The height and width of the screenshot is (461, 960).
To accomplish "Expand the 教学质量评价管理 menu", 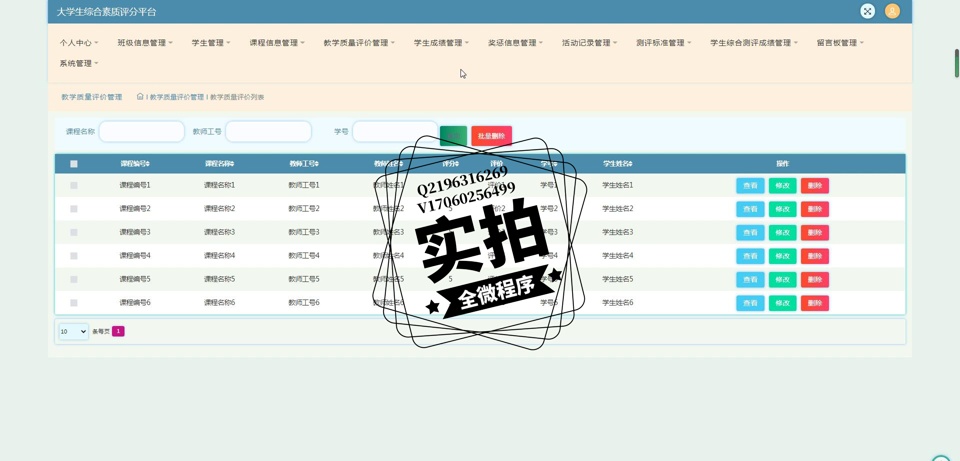I will point(359,43).
